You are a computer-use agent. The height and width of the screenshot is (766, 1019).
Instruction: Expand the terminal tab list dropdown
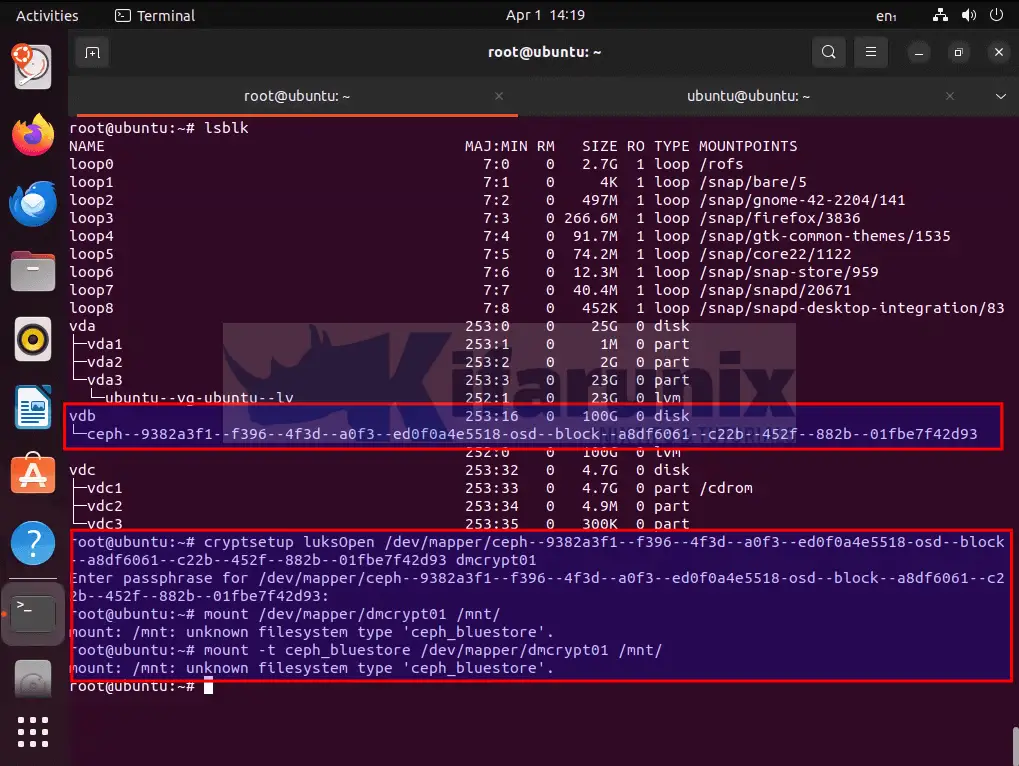tap(1000, 96)
